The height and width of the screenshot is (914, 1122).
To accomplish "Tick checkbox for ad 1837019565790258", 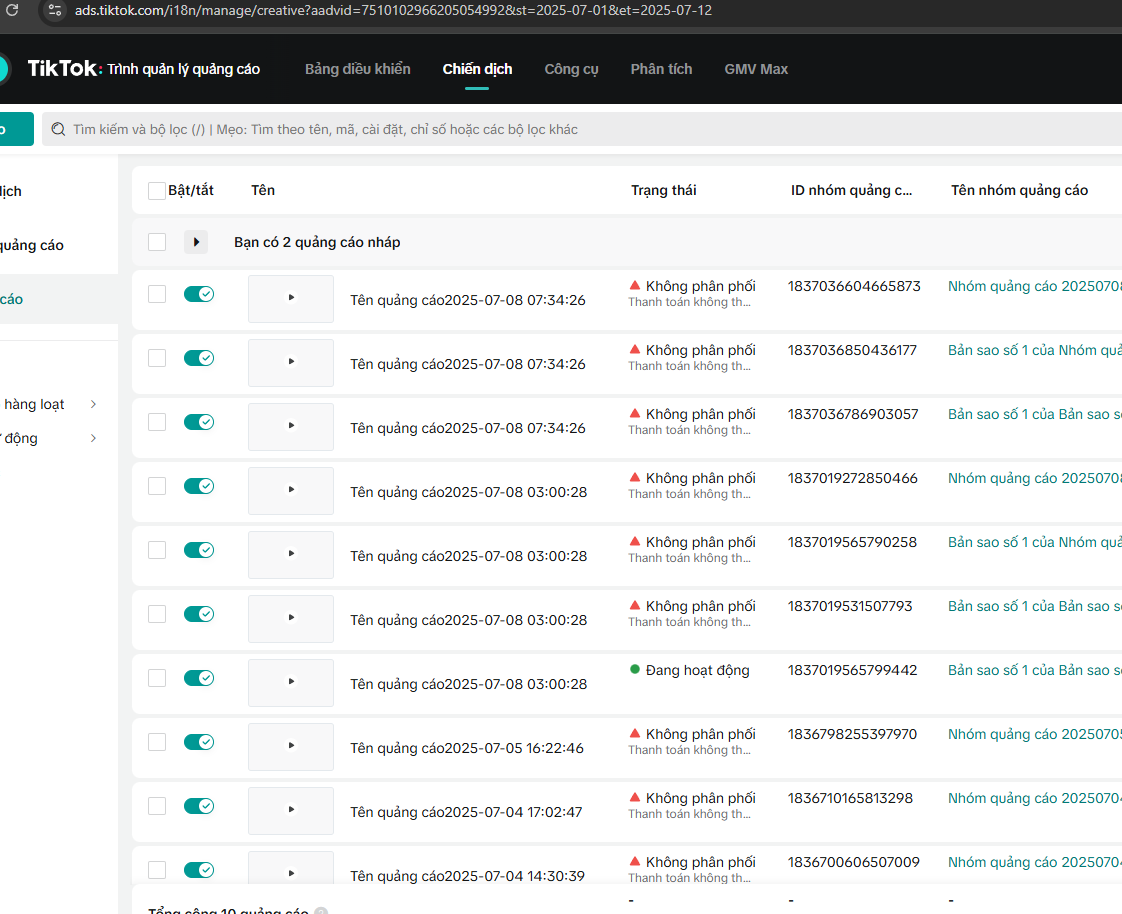I will tap(157, 550).
